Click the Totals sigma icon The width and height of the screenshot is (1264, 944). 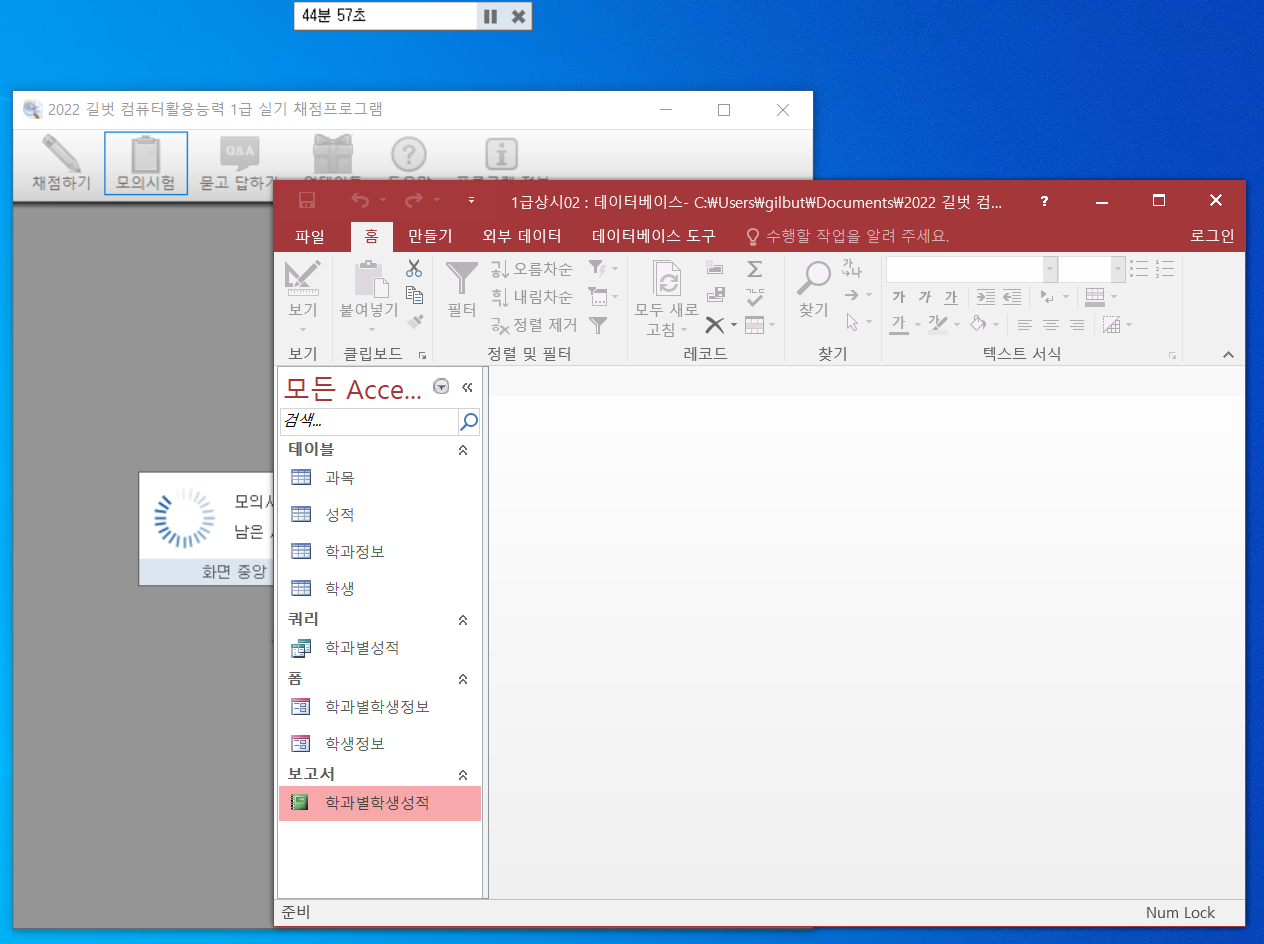pyautogui.click(x=754, y=269)
